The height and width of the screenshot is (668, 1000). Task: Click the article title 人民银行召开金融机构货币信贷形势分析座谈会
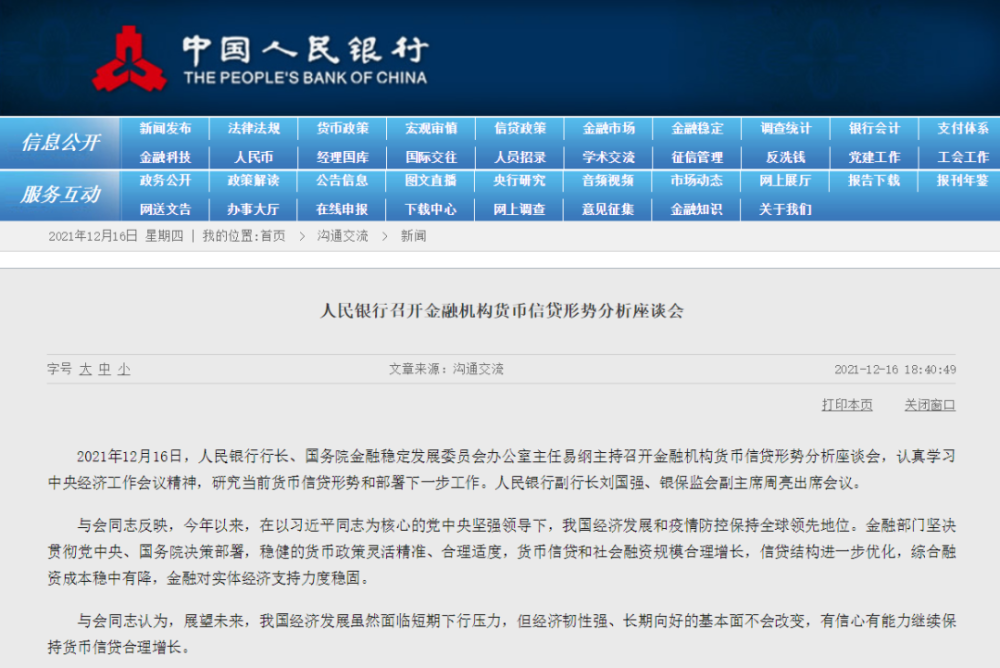[x=502, y=311]
